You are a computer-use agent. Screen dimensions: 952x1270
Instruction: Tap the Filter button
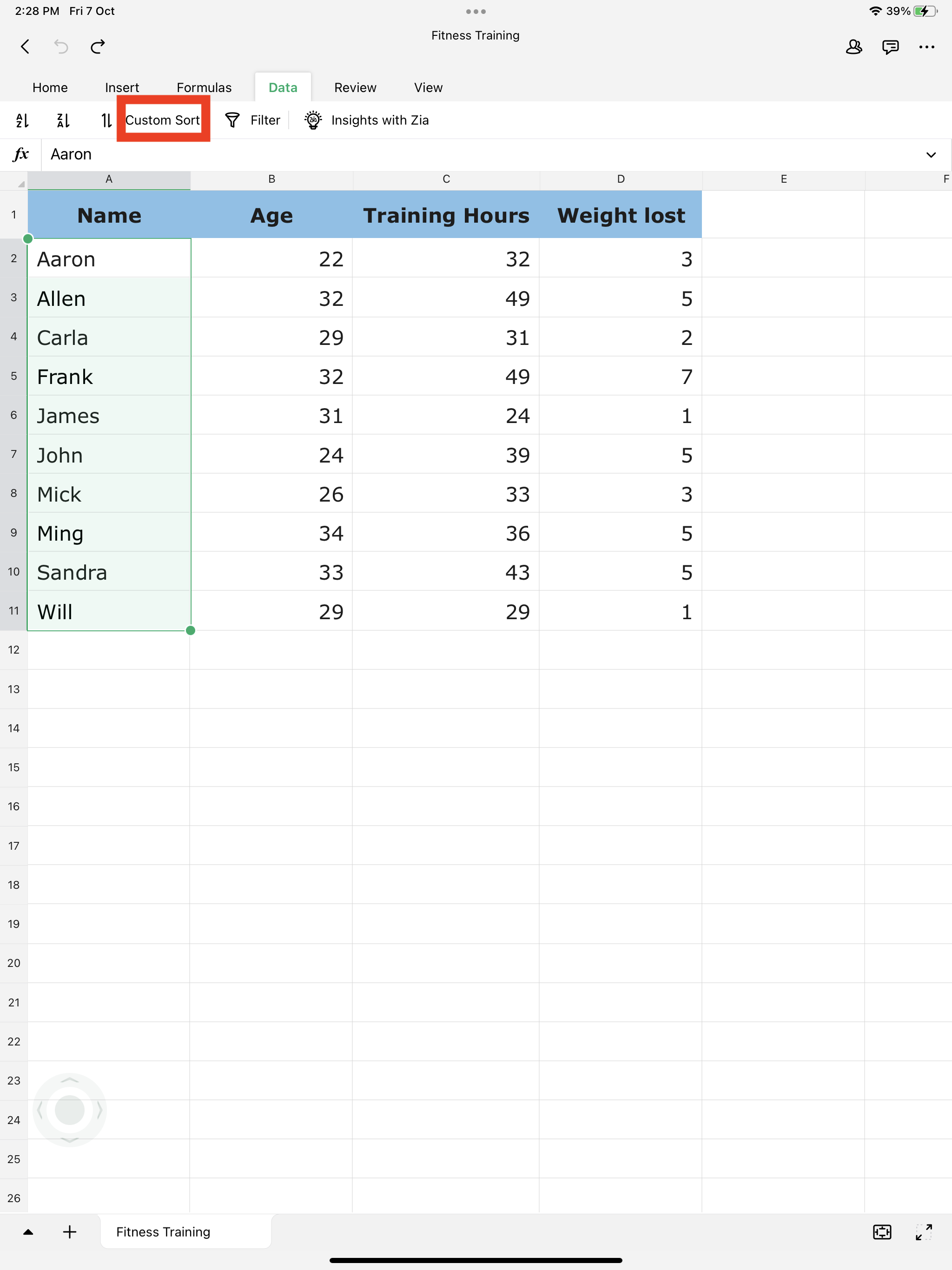[x=252, y=120]
